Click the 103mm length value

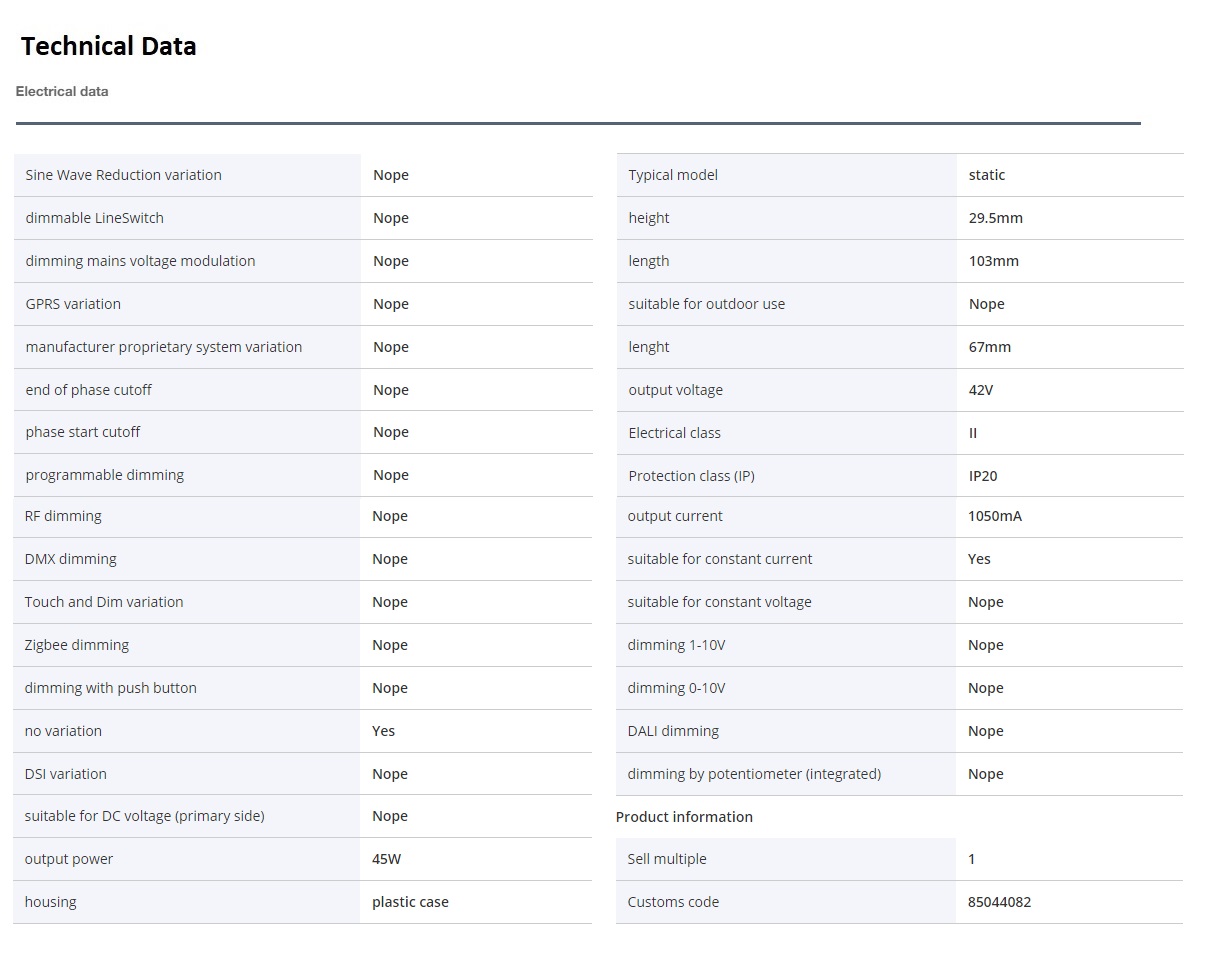pos(993,261)
